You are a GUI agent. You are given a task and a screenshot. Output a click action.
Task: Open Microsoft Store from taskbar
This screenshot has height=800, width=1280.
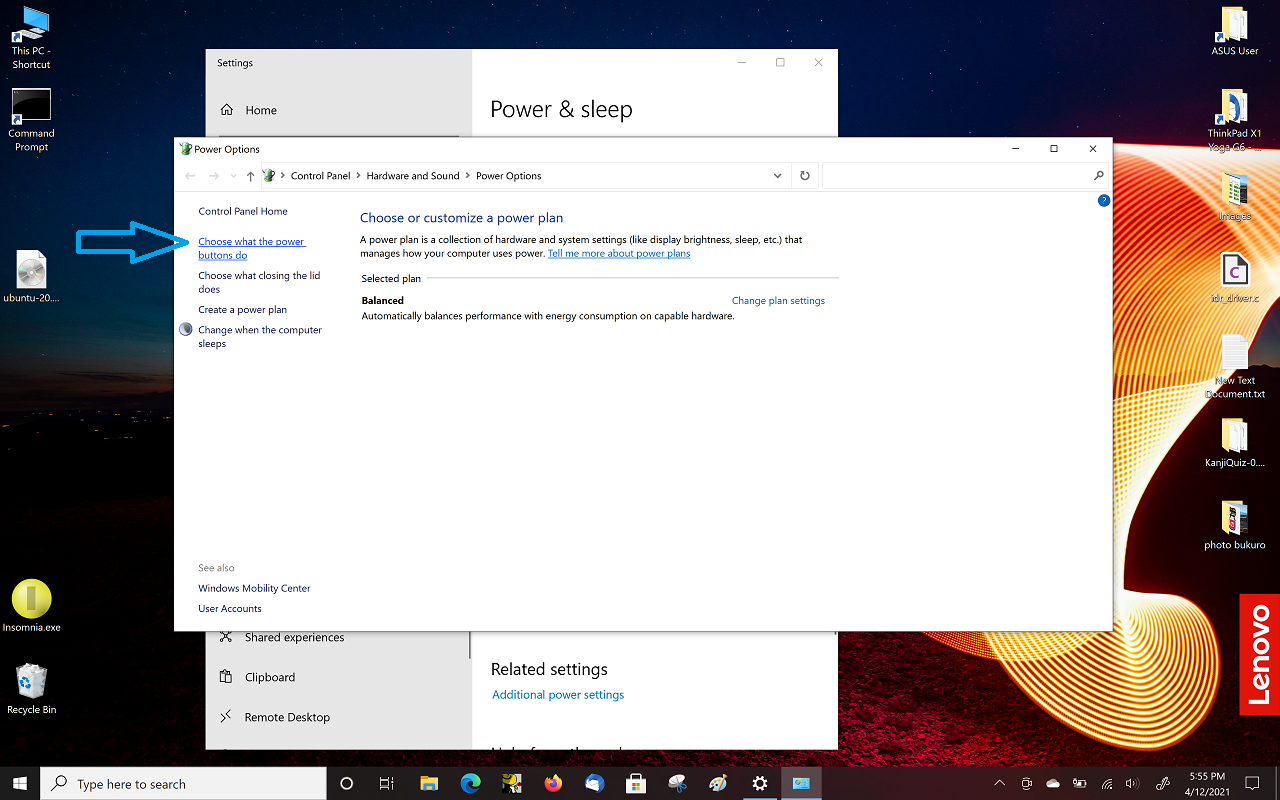[635, 783]
